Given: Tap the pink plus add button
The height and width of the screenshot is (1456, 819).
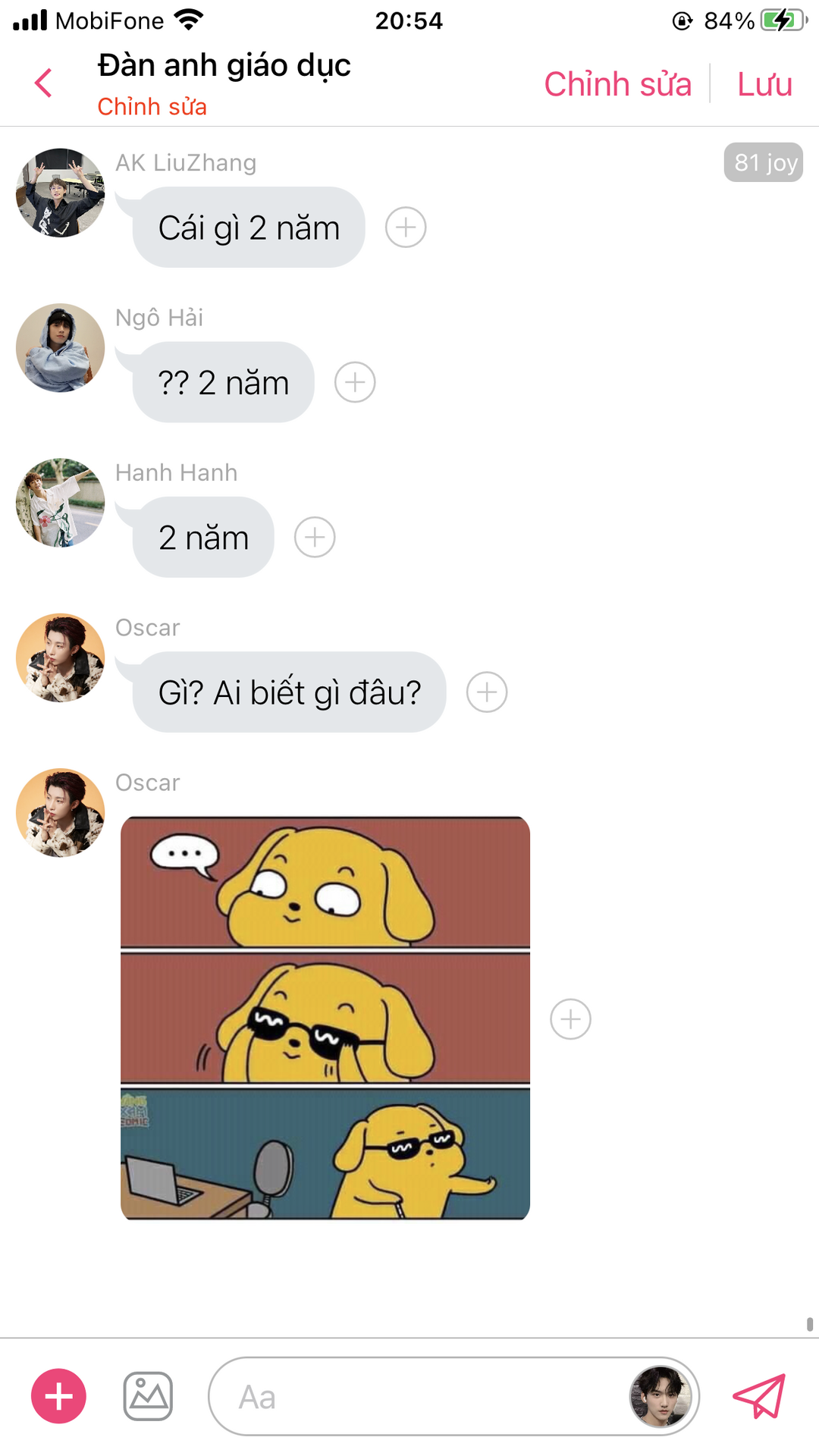Looking at the screenshot, I should point(58,1396).
